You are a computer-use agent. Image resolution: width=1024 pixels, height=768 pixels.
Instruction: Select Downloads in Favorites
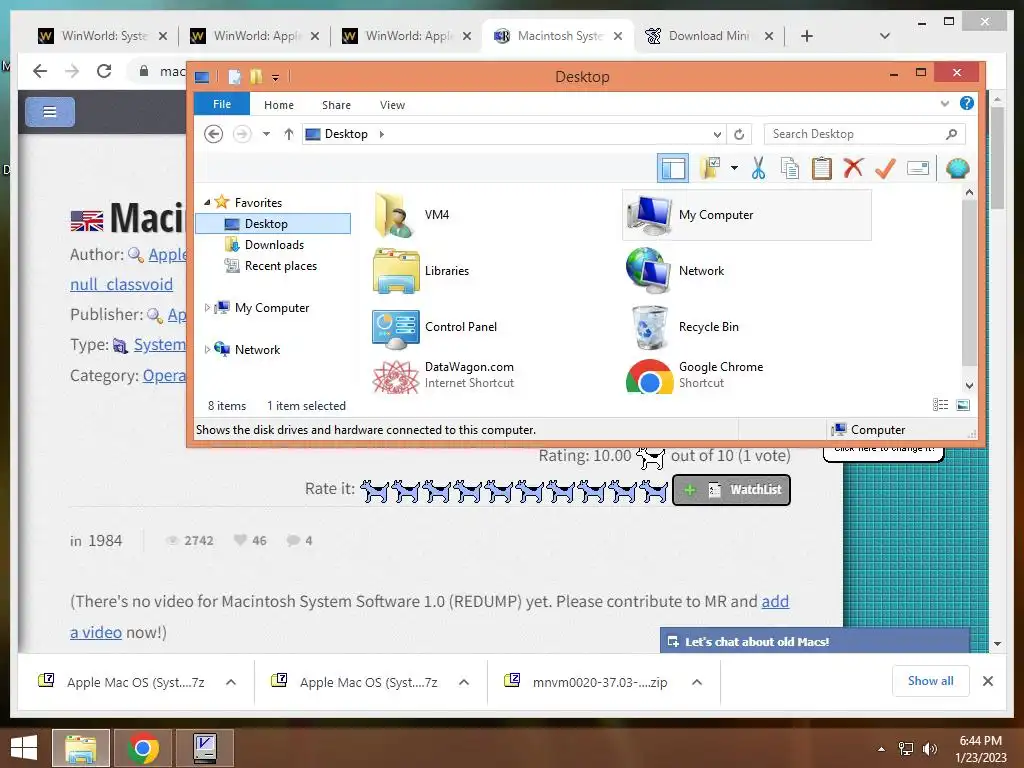[x=274, y=245]
